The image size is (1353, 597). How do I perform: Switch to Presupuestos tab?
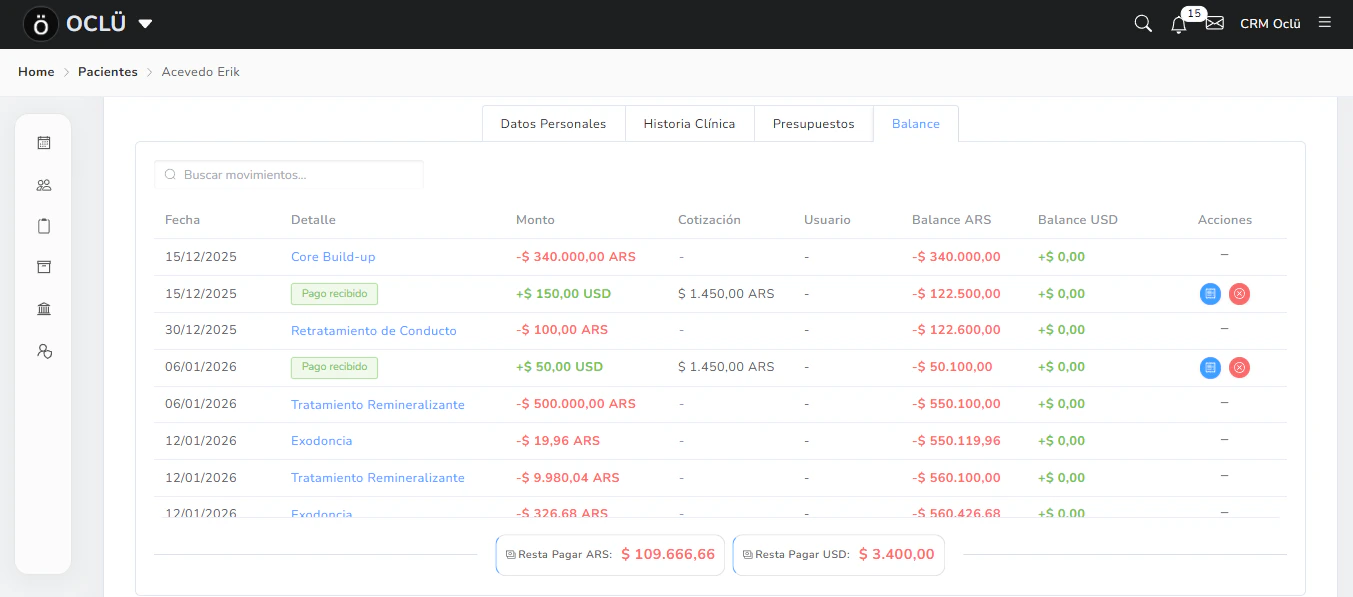pyautogui.click(x=813, y=124)
